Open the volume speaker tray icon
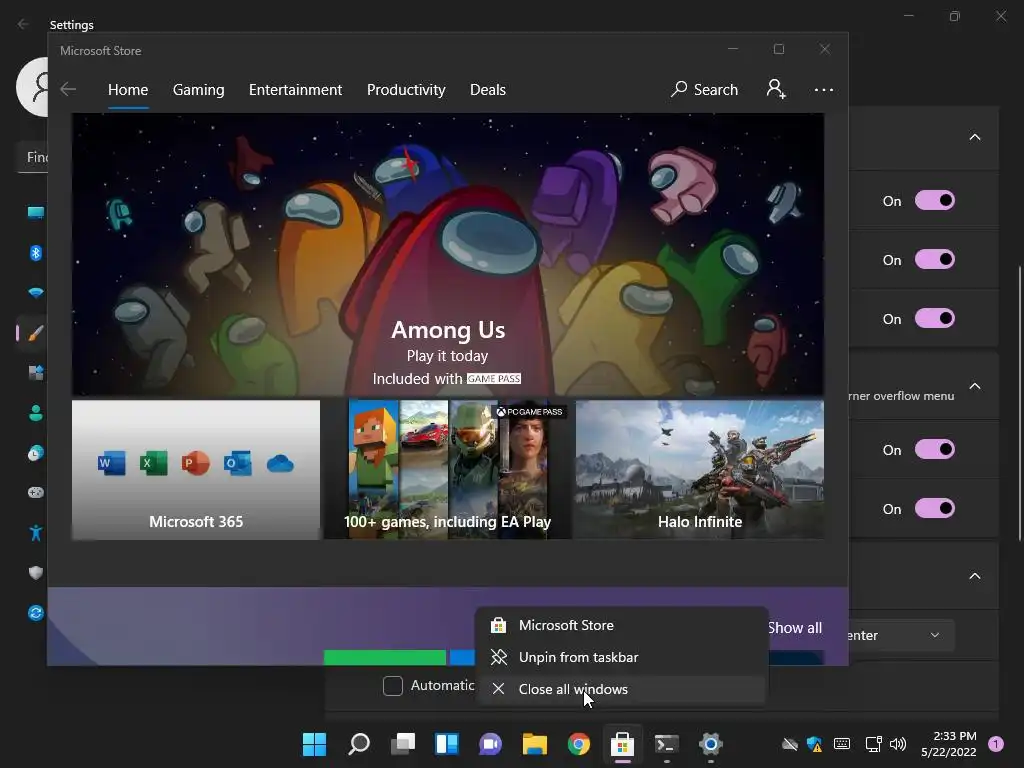The image size is (1024, 768). [898, 744]
